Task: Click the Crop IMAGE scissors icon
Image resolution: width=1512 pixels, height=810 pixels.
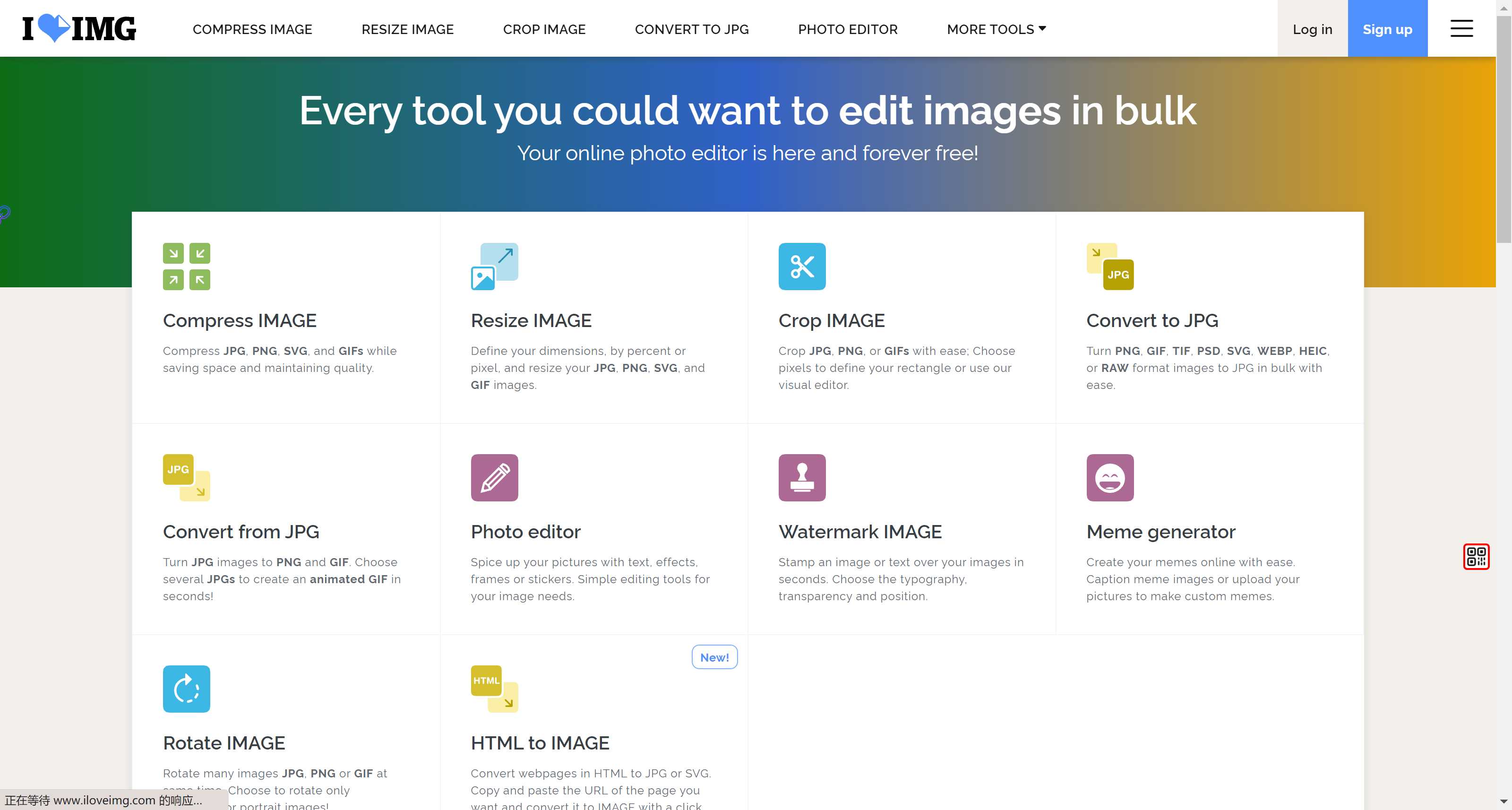Action: pos(802,266)
